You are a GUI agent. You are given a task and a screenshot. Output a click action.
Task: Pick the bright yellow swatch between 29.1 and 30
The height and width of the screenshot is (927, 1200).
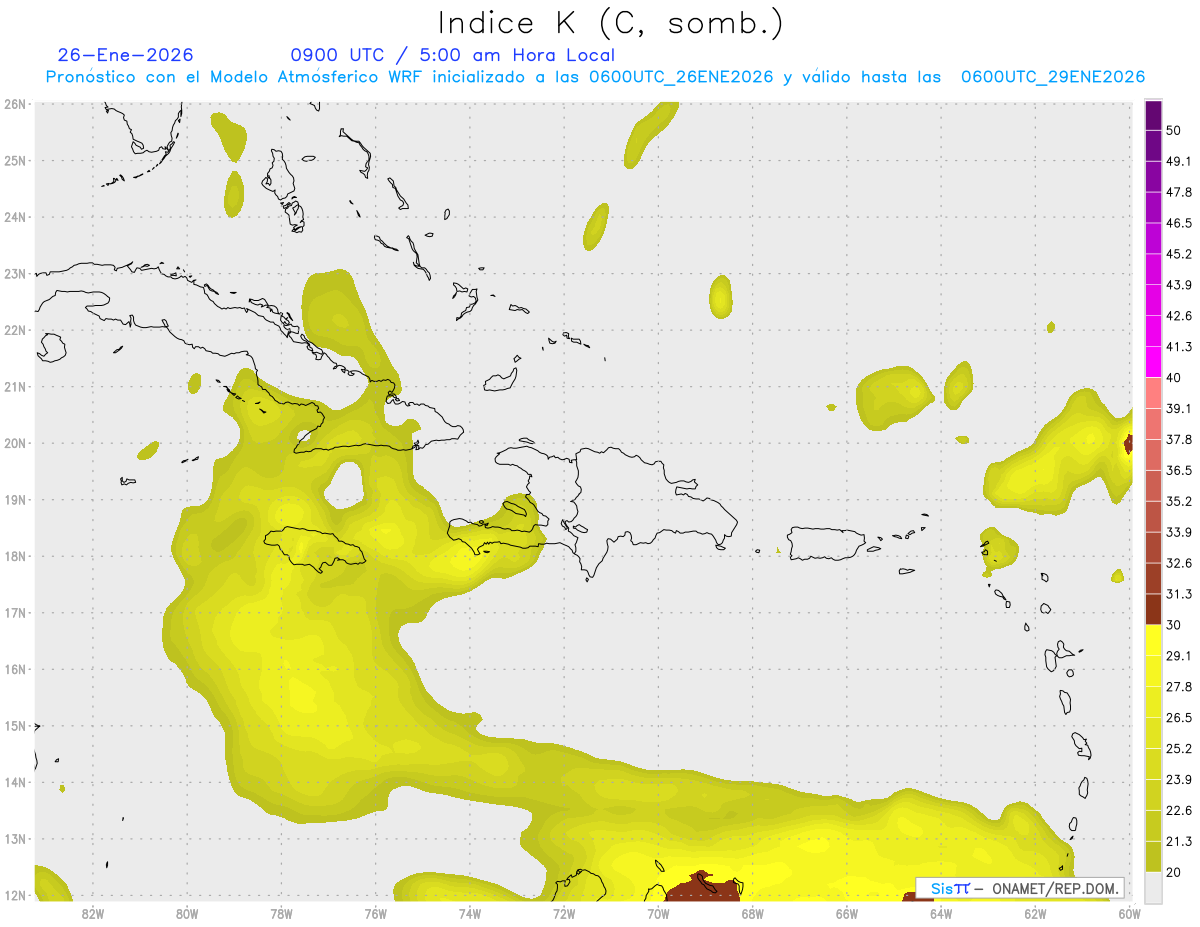tap(1153, 641)
